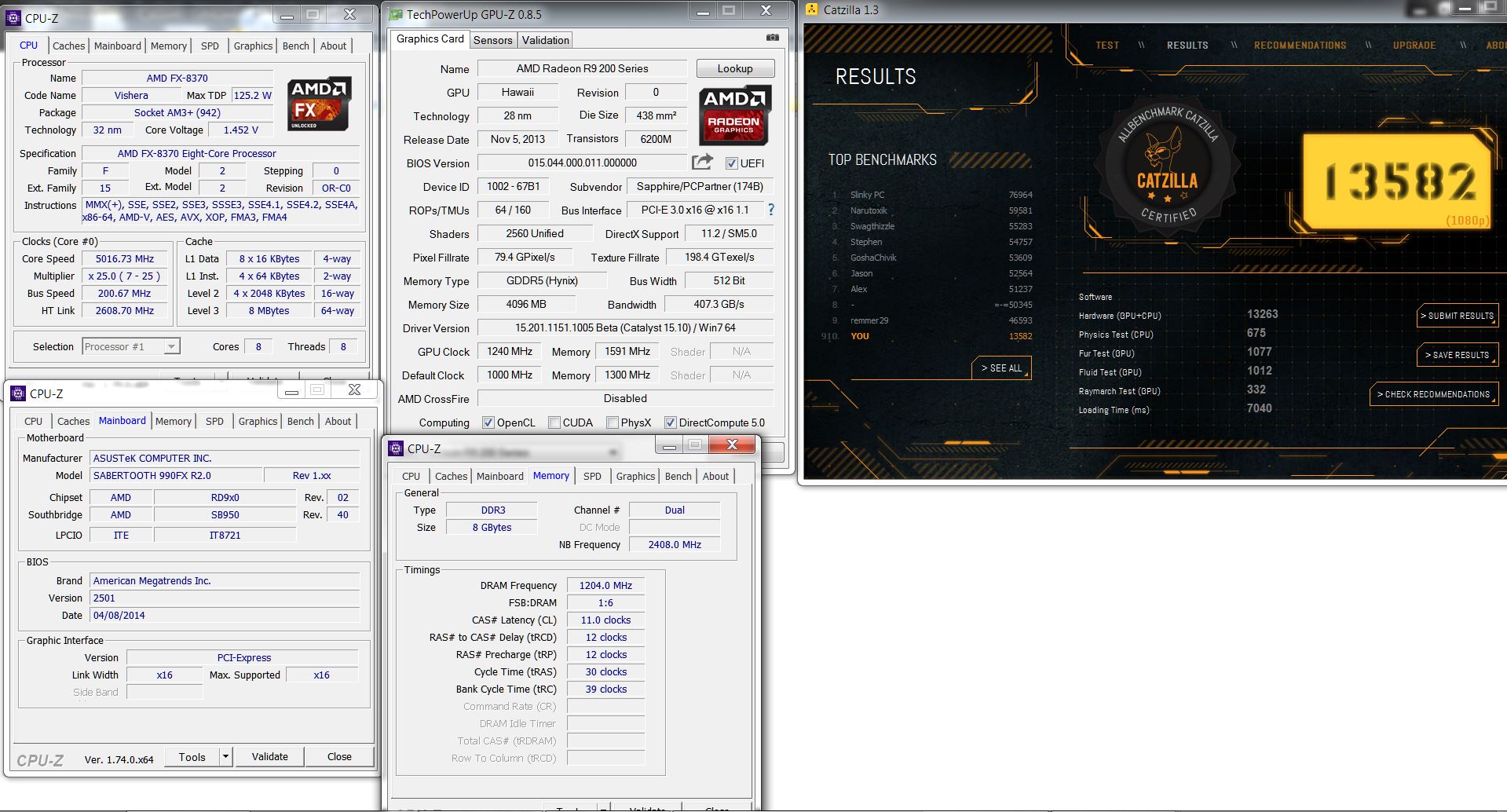The height and width of the screenshot is (812, 1507).
Task: Click the remmer29 benchmark row
Action: 932,320
